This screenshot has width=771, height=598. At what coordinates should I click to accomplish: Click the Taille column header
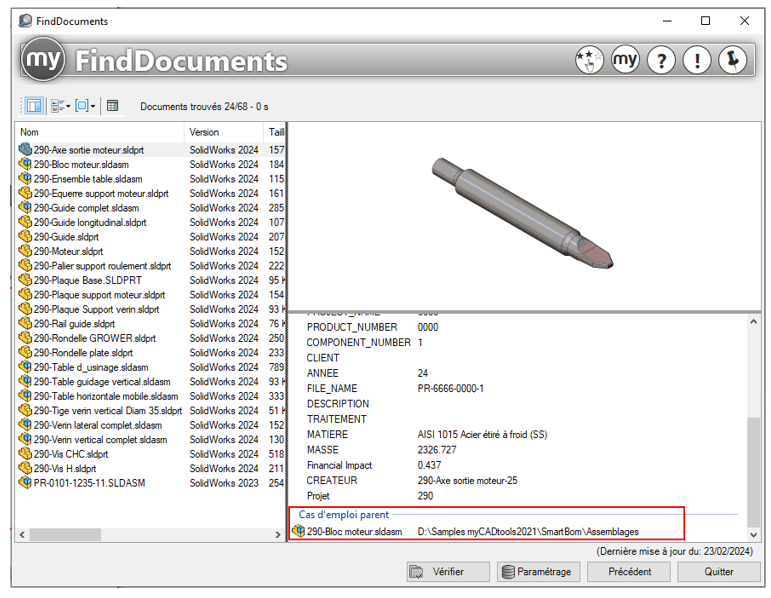275,132
